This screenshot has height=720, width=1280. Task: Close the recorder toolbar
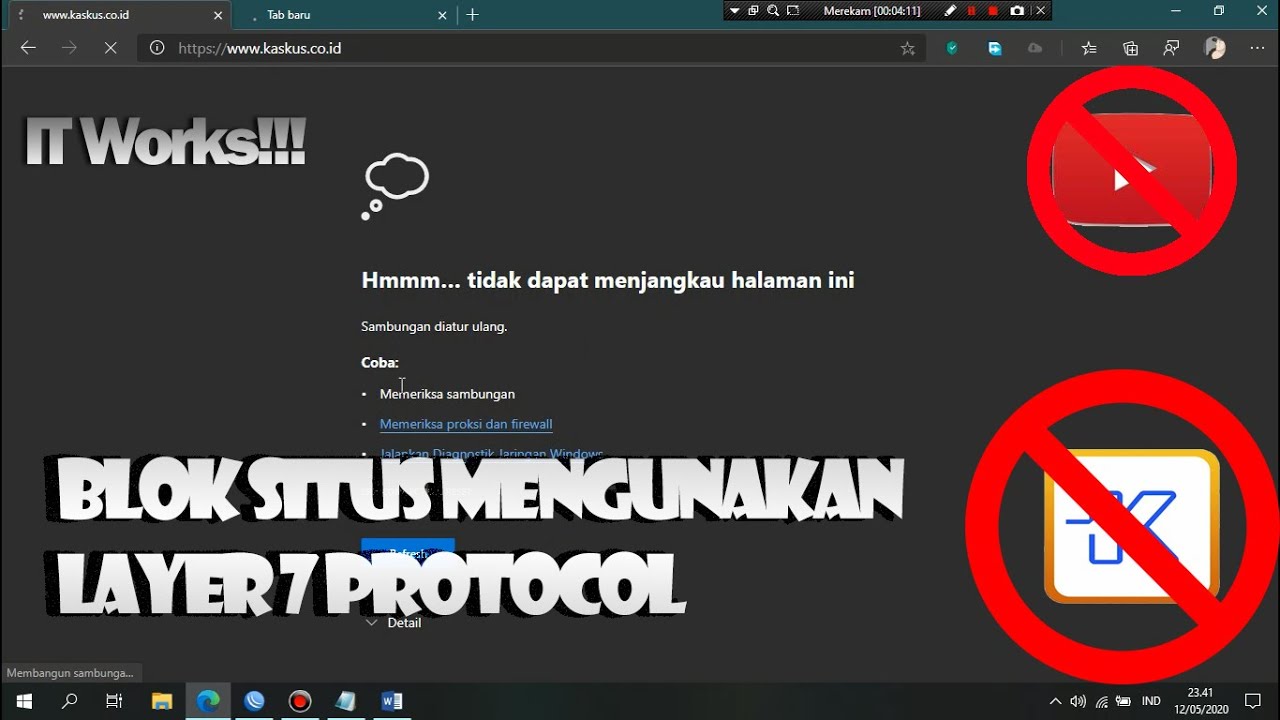[x=1041, y=11]
